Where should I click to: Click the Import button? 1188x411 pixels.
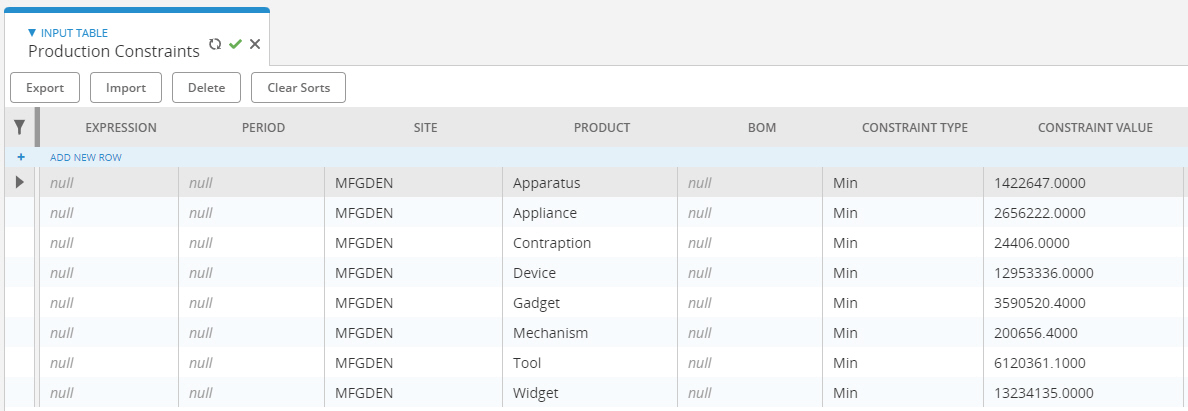click(x=126, y=87)
